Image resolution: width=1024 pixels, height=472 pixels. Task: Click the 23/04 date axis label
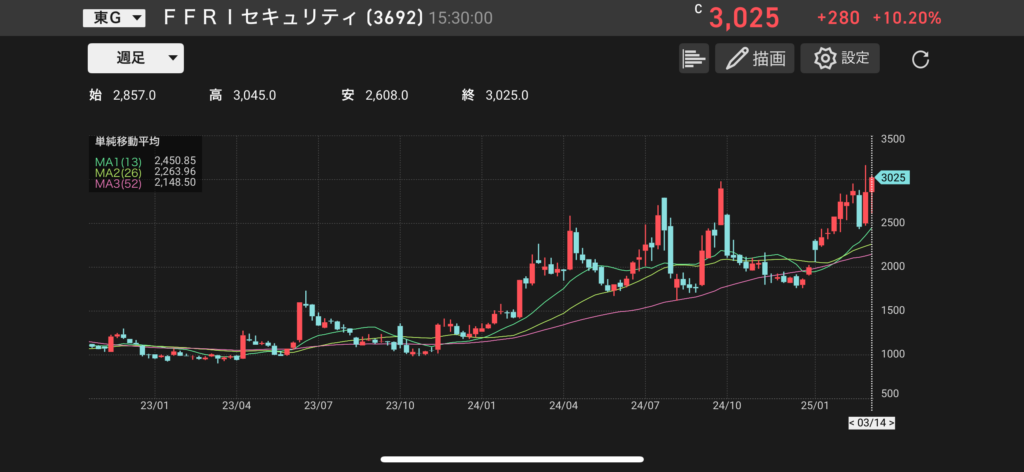[237, 405]
